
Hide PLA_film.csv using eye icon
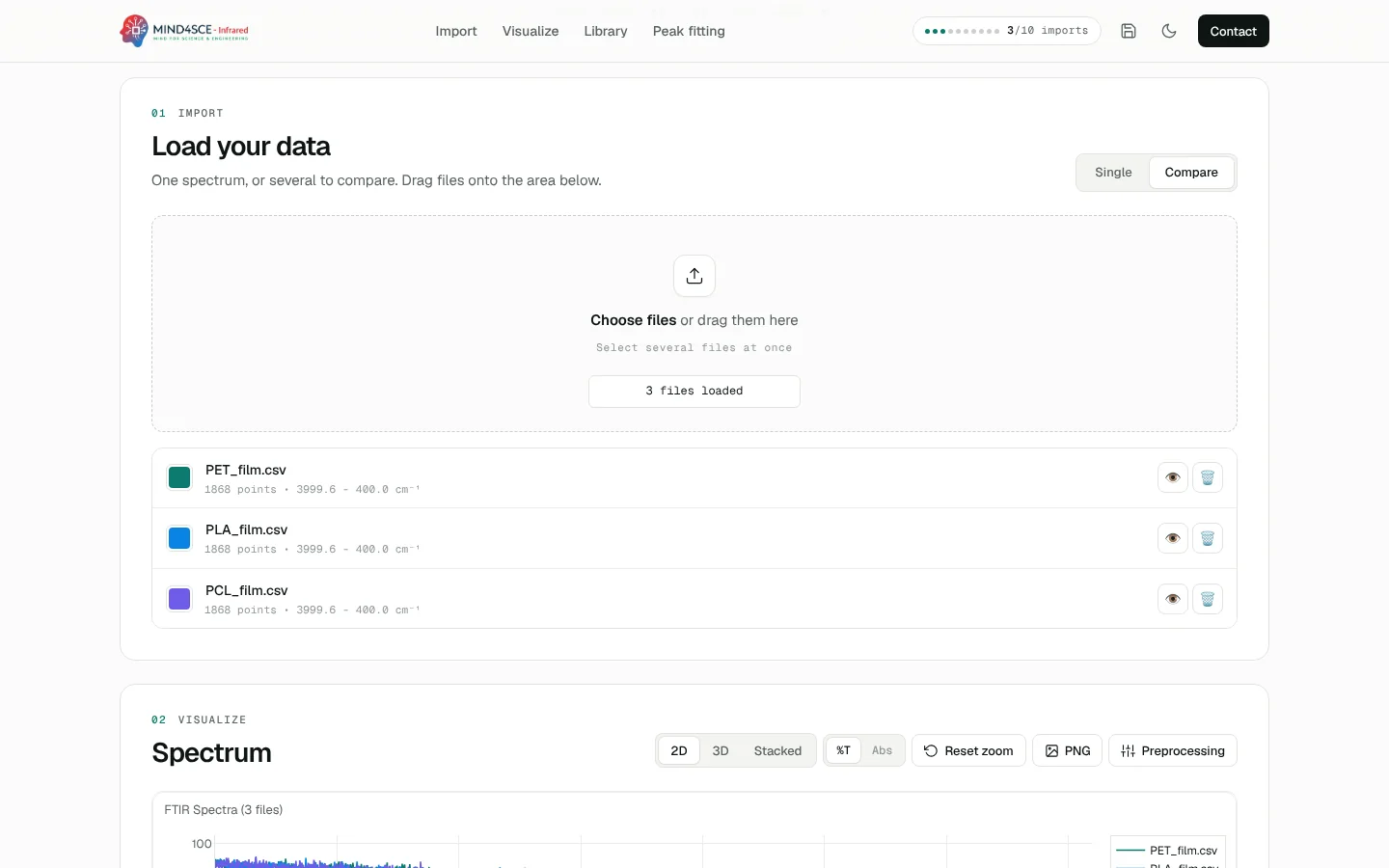coord(1173,538)
